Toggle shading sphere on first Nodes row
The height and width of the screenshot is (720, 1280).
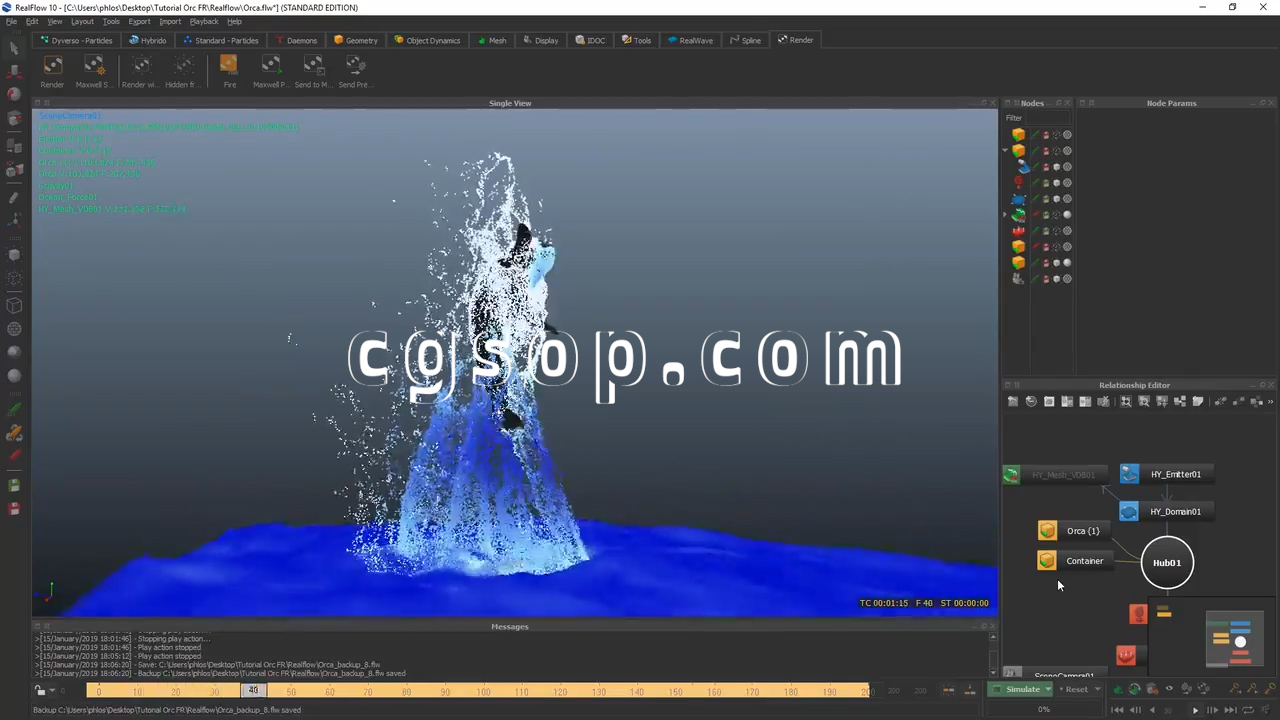pos(1067,135)
